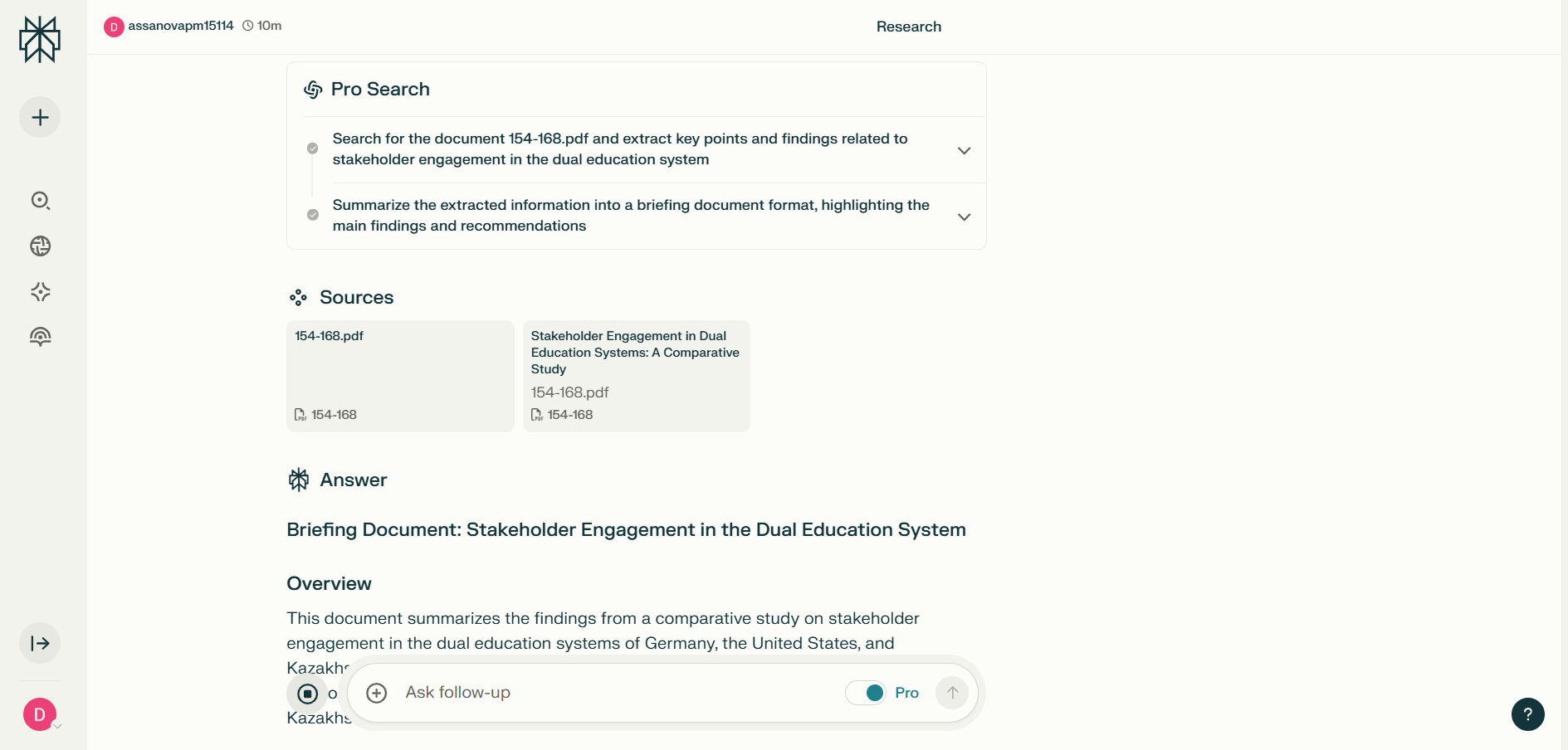
Task: Open the Research tab in the header
Action: [x=908, y=27]
